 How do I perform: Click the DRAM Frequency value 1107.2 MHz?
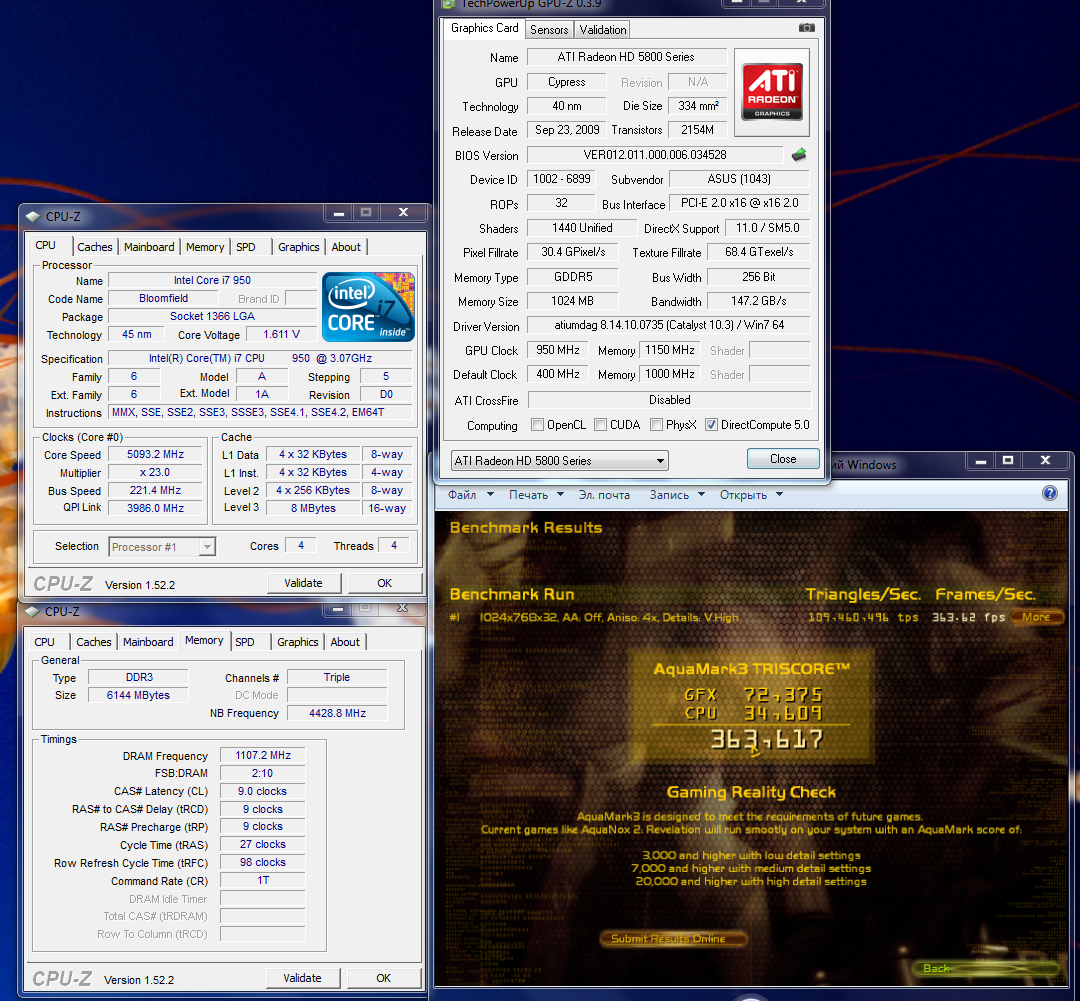(x=263, y=756)
